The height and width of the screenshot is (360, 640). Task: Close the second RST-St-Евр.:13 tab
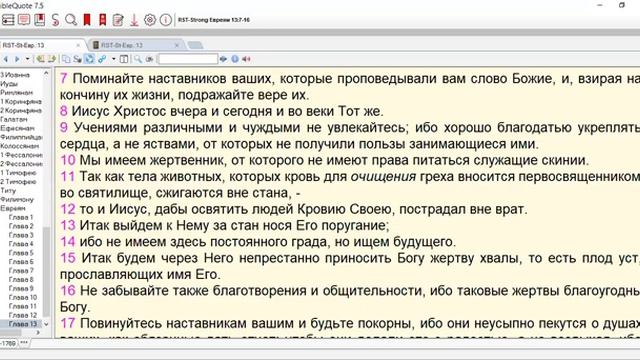pos(177,45)
